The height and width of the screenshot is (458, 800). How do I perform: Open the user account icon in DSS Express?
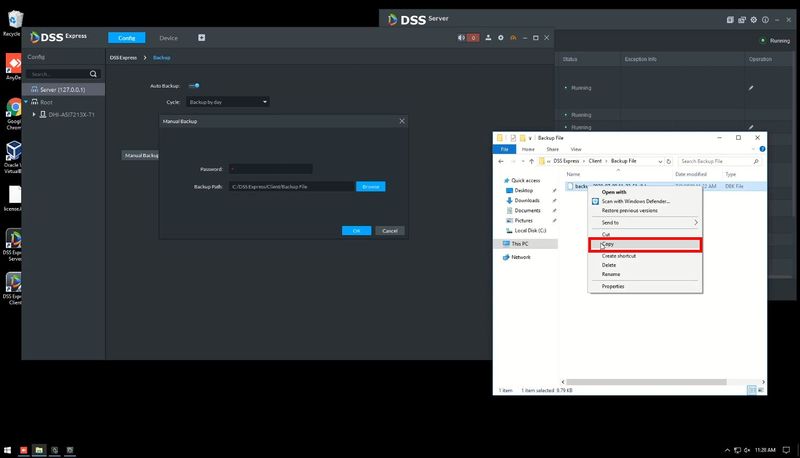click(488, 38)
